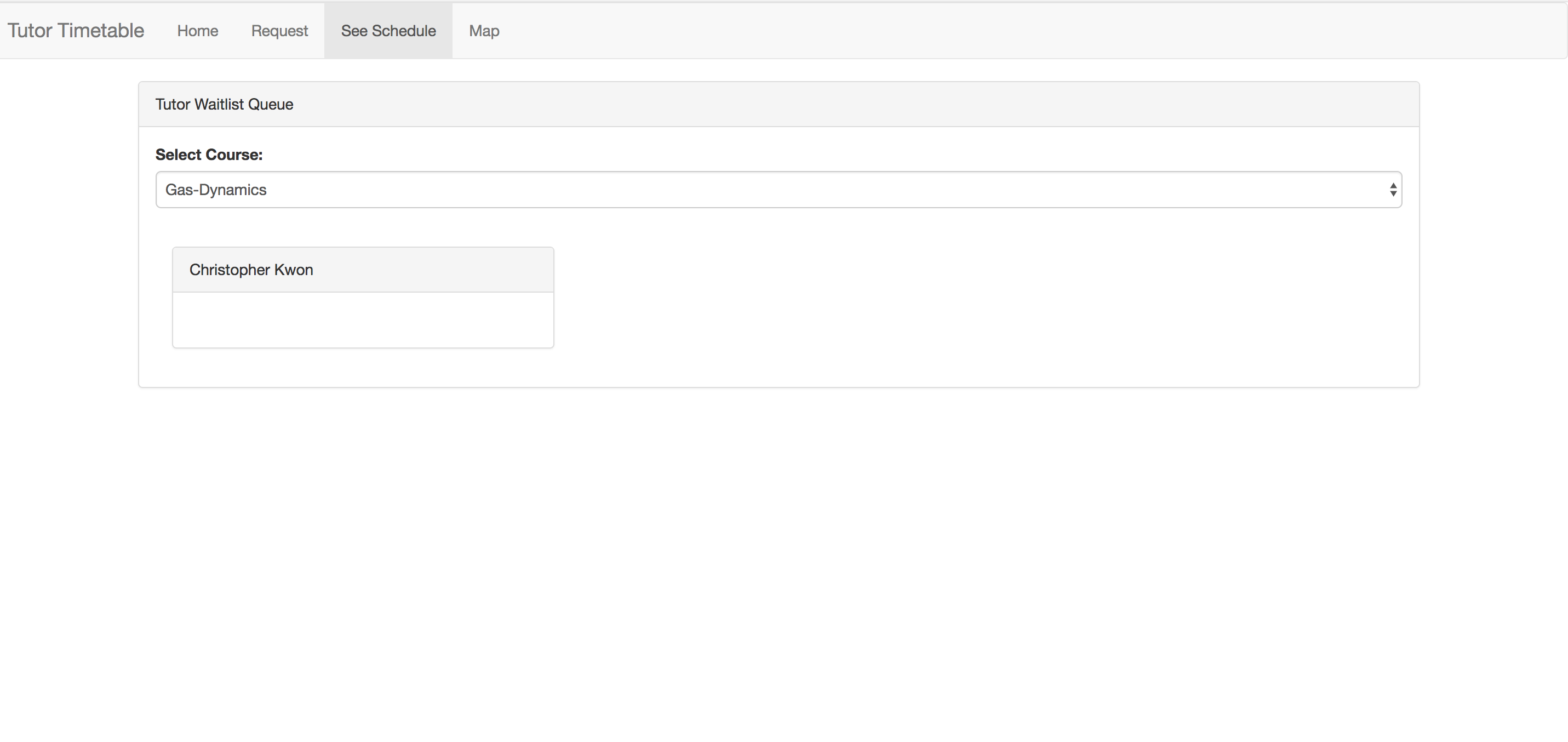The height and width of the screenshot is (742, 1568).
Task: Click the Tutor Waitlist Queue heading
Action: click(x=224, y=105)
